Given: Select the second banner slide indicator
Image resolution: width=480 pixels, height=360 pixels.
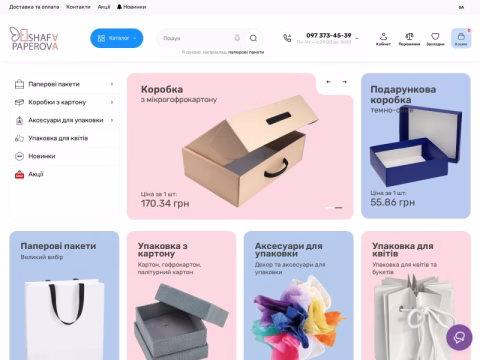Looking at the screenshot, I should point(339,208).
